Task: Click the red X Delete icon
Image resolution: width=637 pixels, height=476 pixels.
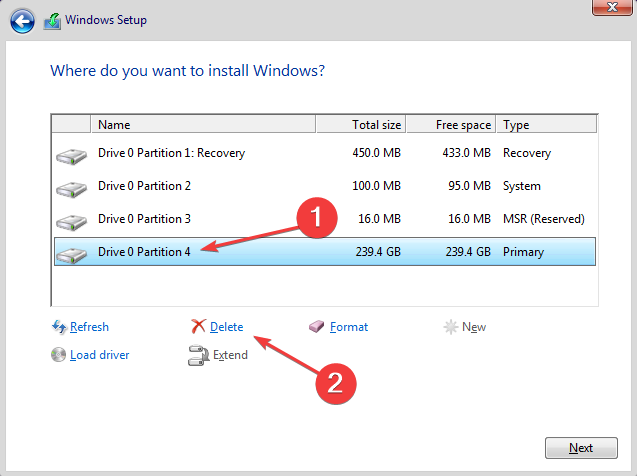Action: 198,326
